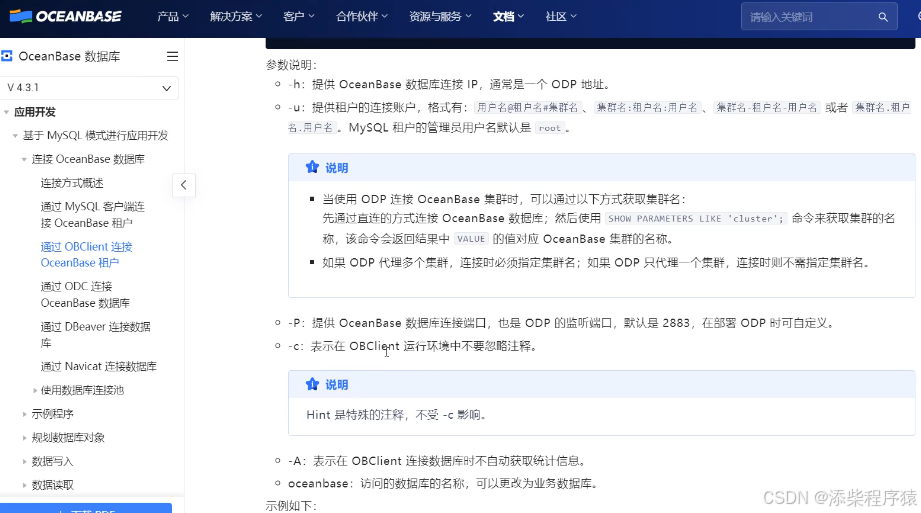Click Hint 是特殊的注释 note text
Image resolution: width=921 pixels, height=513 pixels.
(396, 415)
